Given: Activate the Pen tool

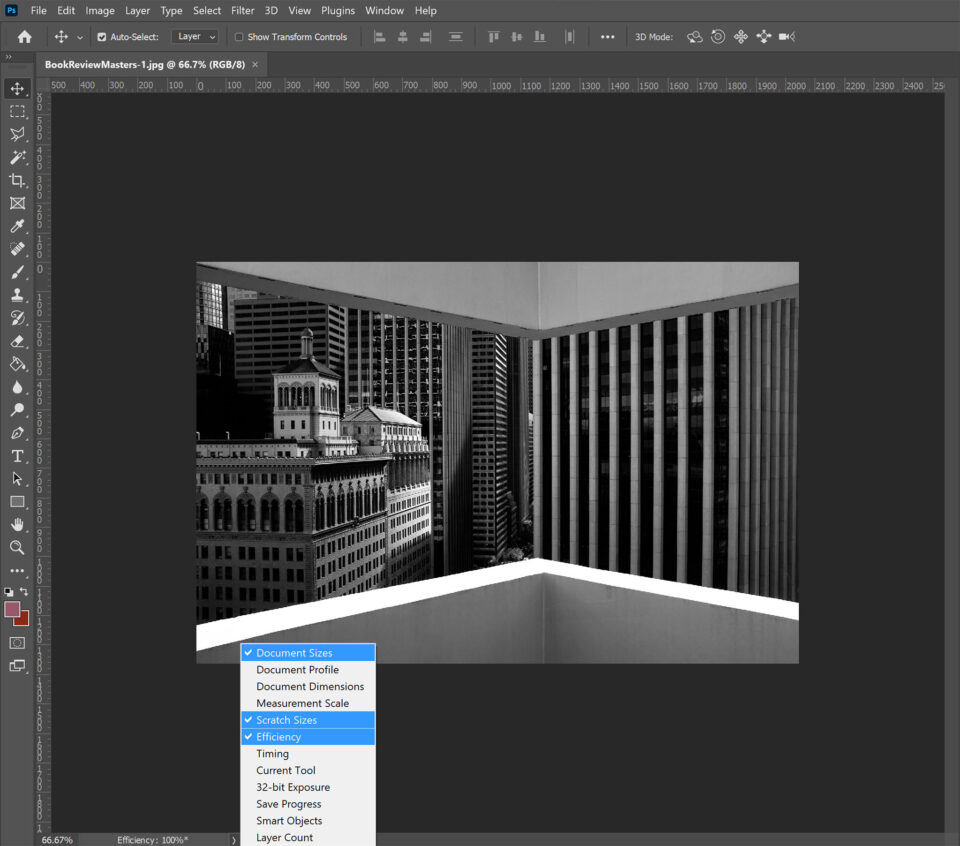Looking at the screenshot, I should [x=17, y=433].
